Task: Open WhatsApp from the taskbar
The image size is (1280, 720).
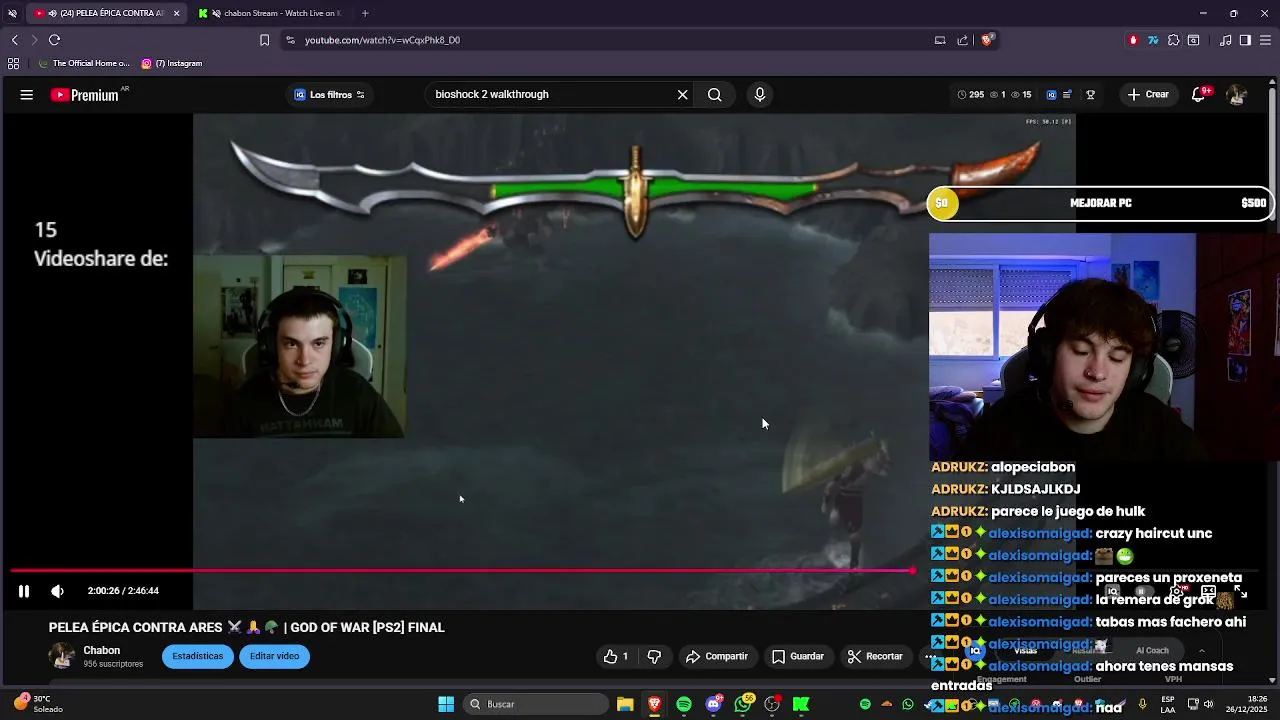Action: tap(742, 704)
